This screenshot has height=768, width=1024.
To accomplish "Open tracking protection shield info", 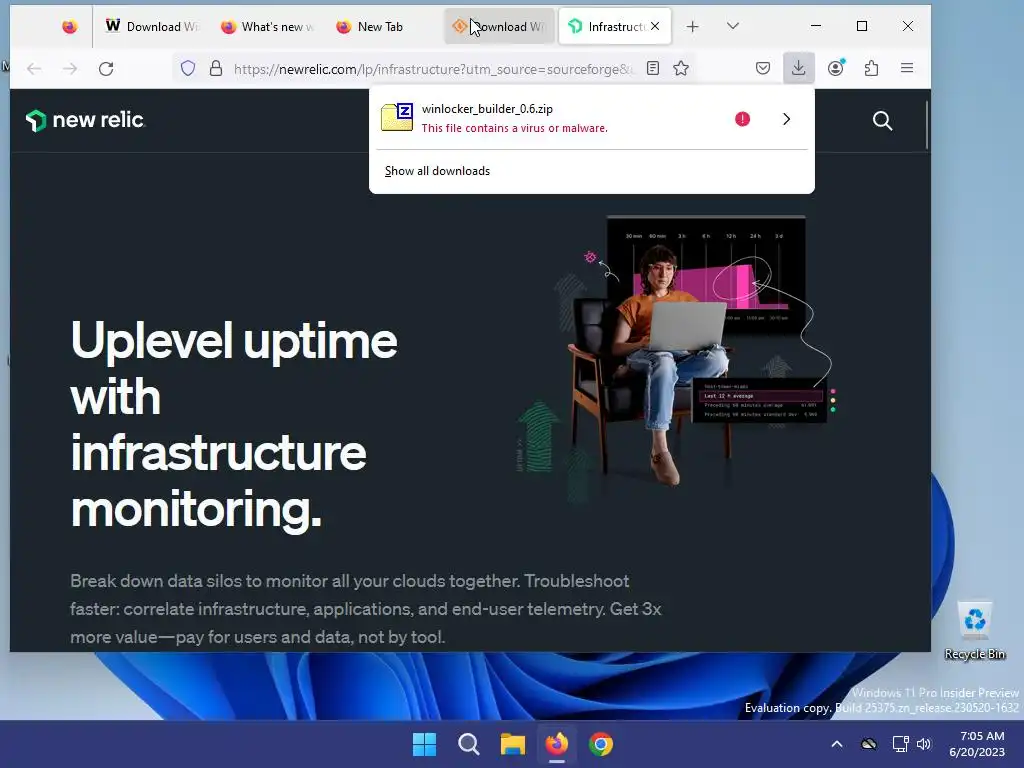I will (x=188, y=69).
